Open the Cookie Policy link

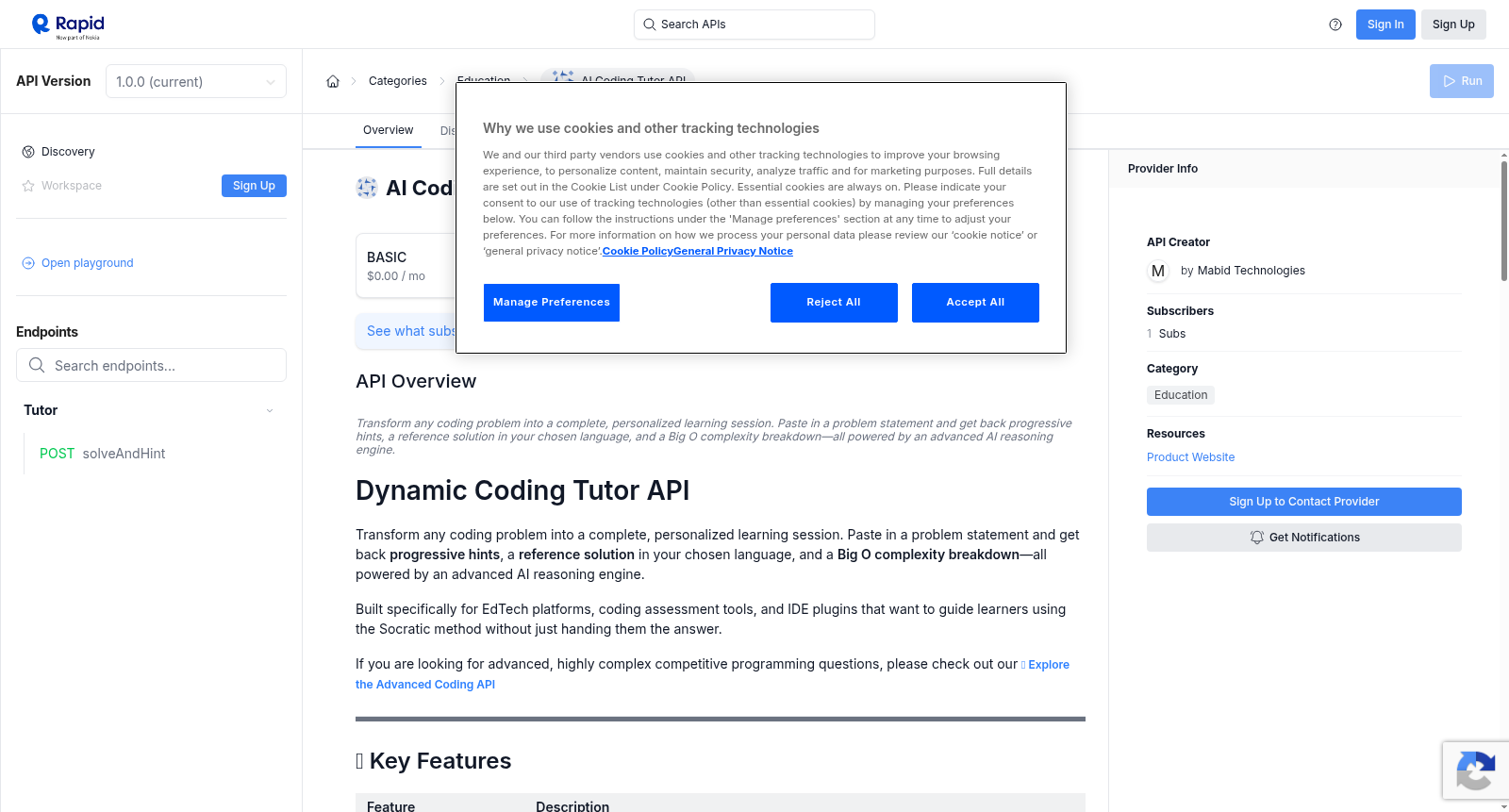pos(638,251)
